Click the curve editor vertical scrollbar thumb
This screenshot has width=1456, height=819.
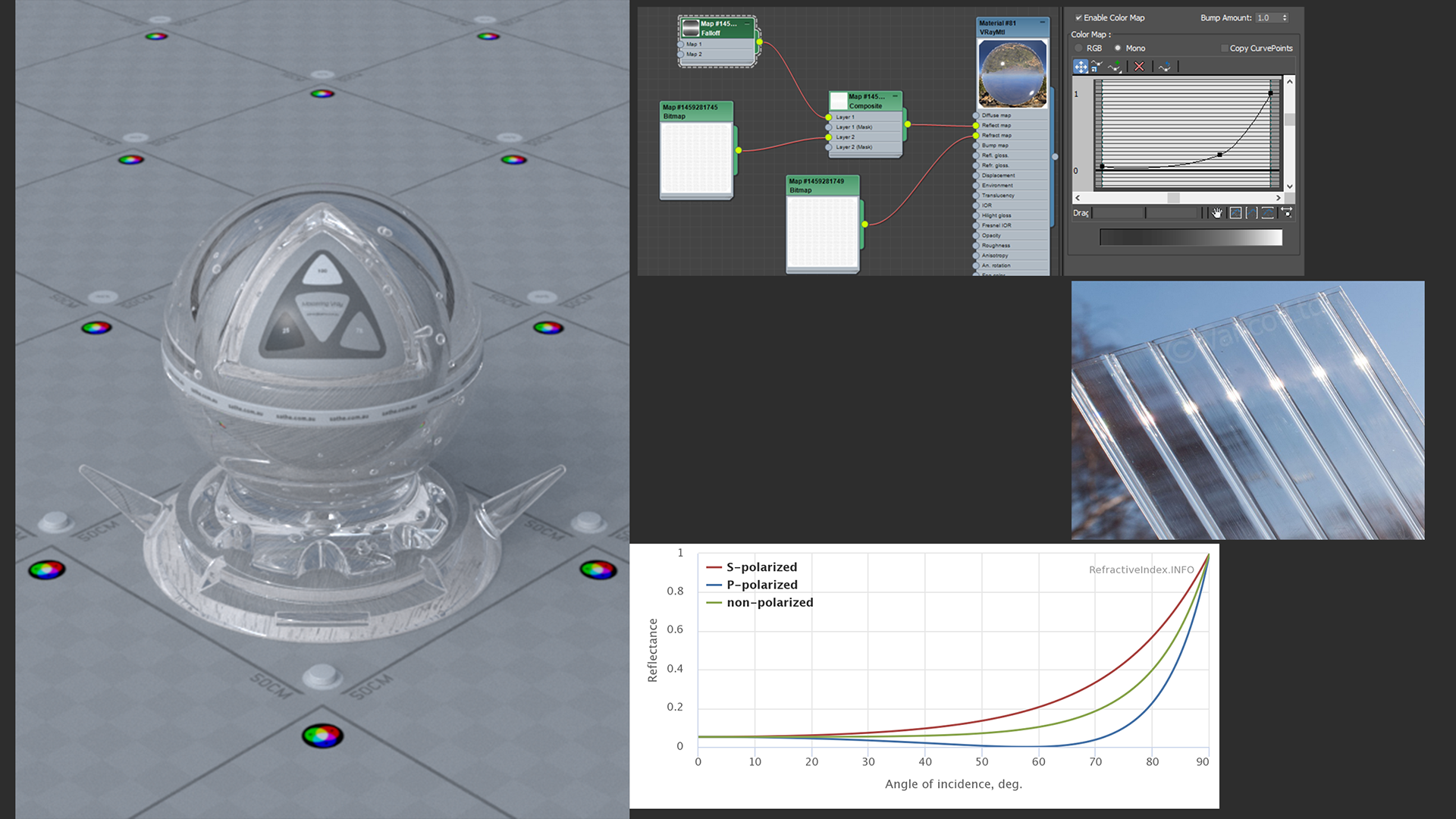tap(1289, 120)
